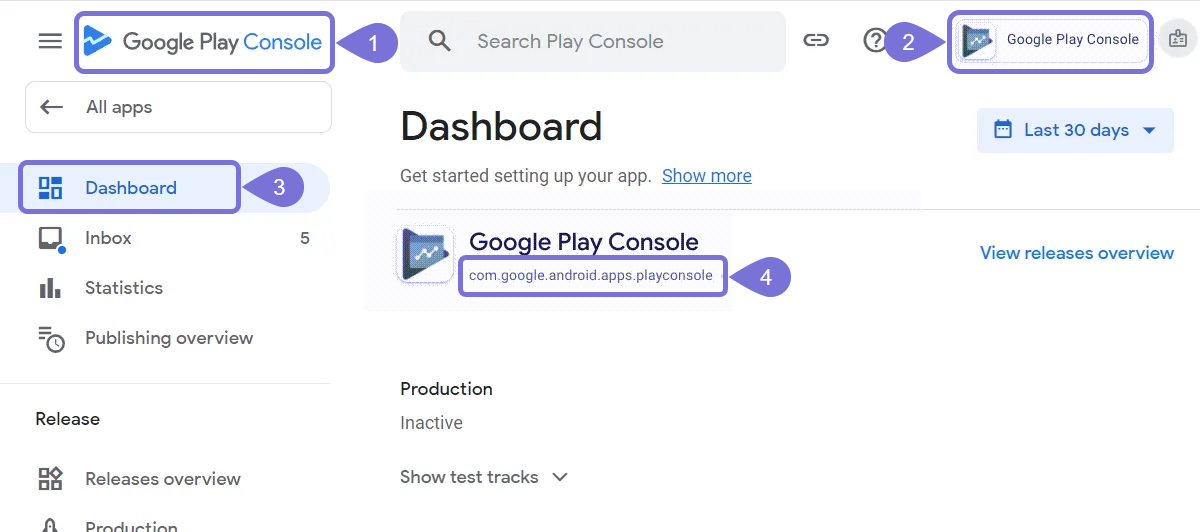Open the hamburger navigation menu

coord(50,41)
